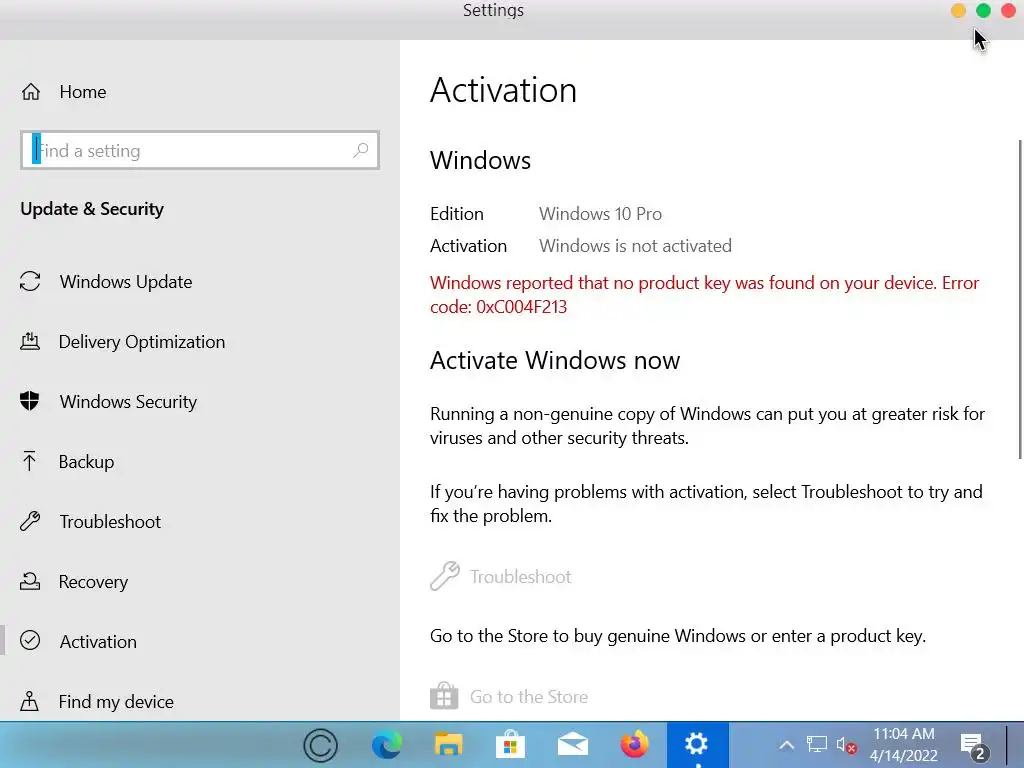Expand hidden system tray icons chevron

[x=787, y=745]
